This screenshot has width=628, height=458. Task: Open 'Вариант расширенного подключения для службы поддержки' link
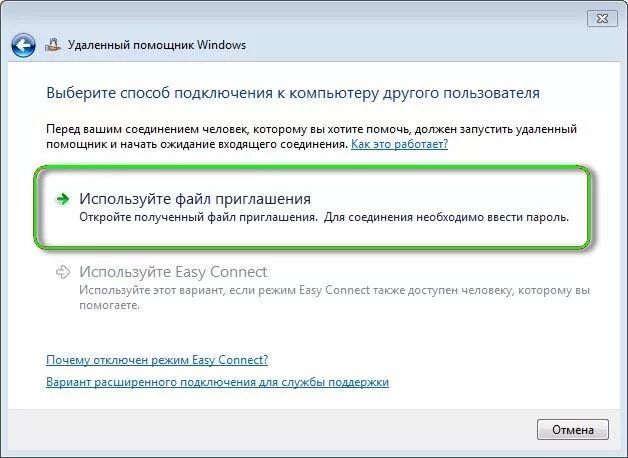tap(217, 382)
